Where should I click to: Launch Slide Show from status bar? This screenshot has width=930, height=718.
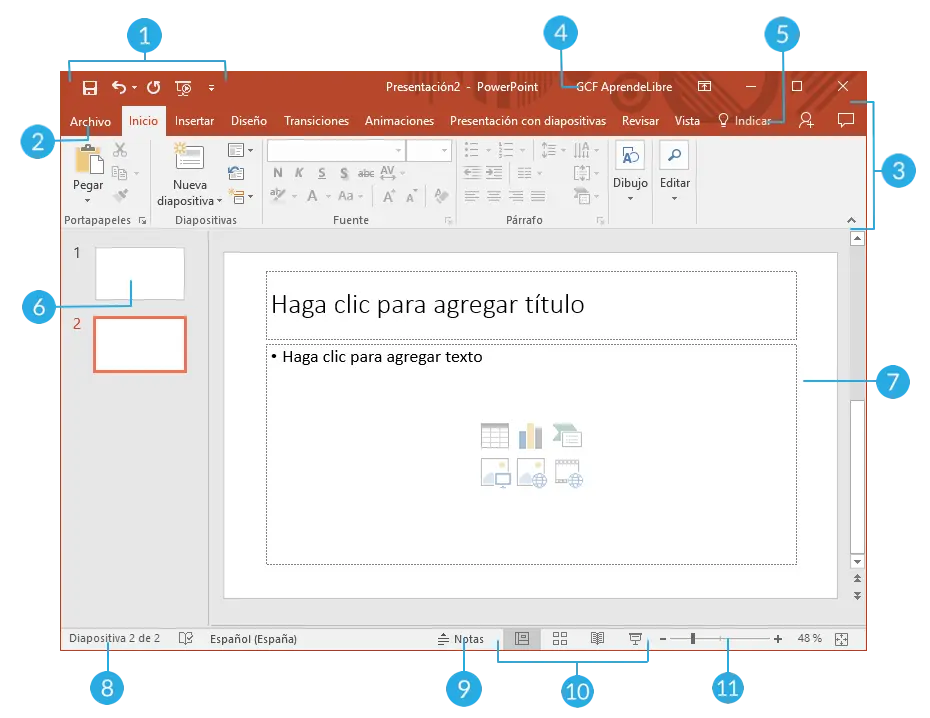(634, 638)
